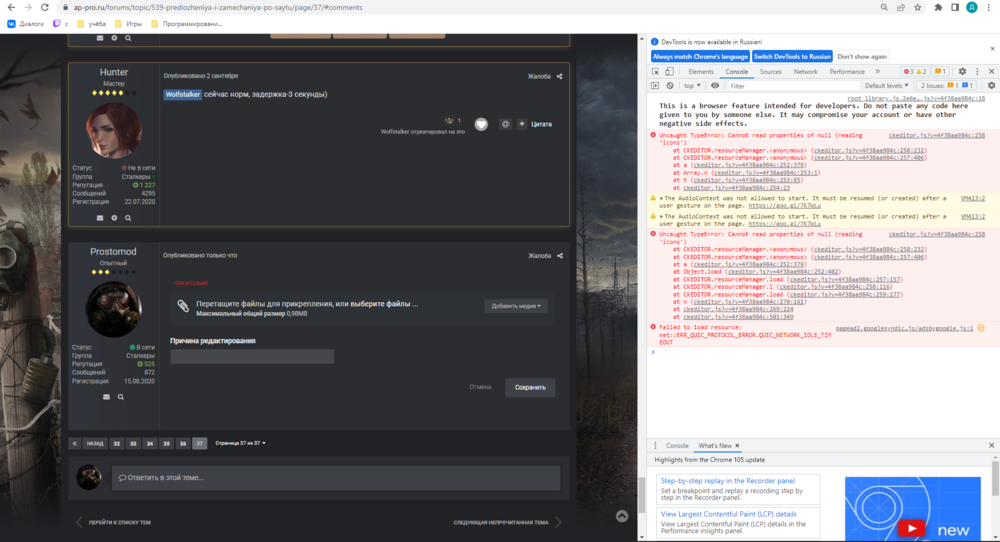Viewport: 1000px width, 542px height.
Task: Go to page 36 of the topic
Action: point(183,443)
